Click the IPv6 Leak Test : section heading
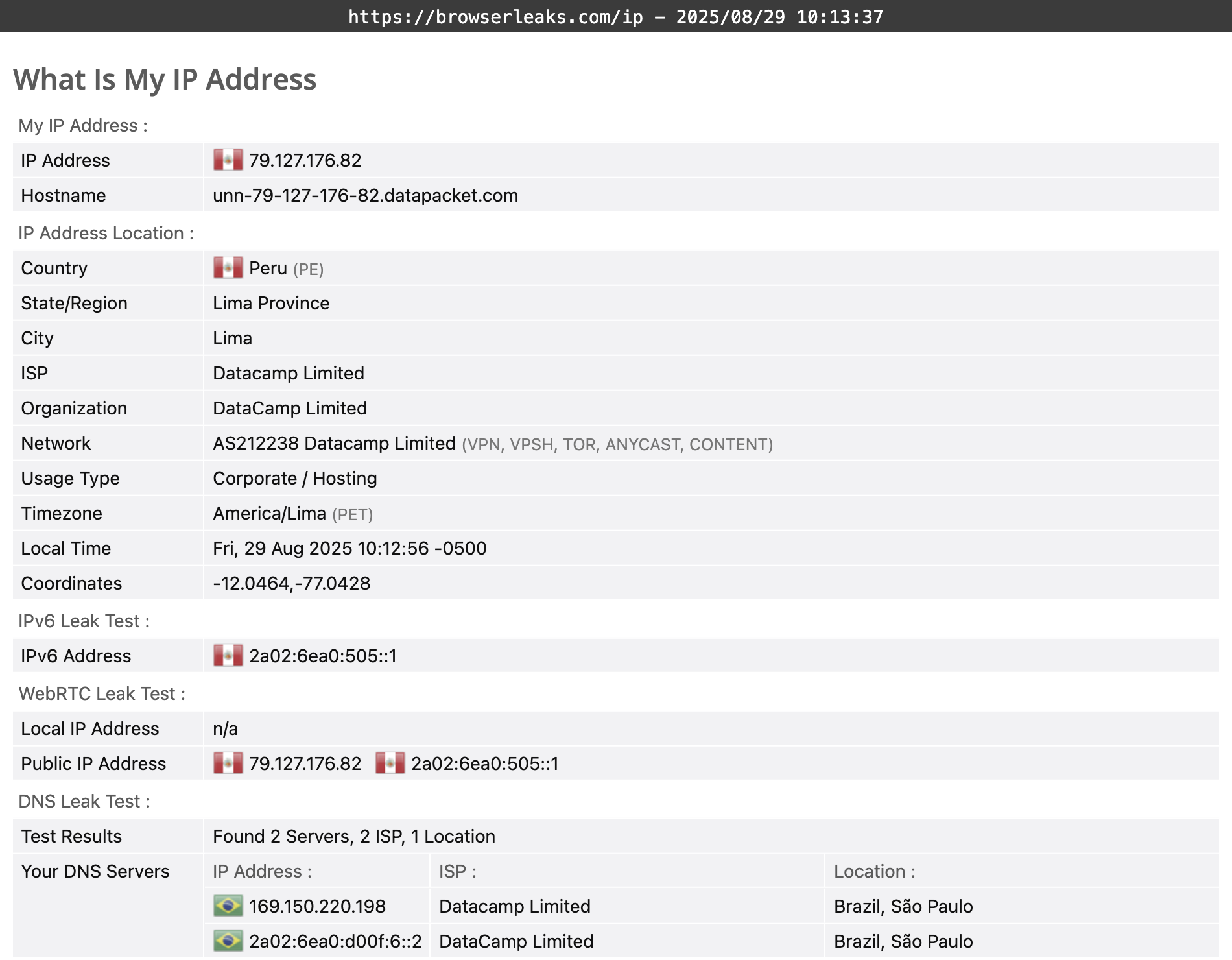1232x960 pixels. click(84, 621)
